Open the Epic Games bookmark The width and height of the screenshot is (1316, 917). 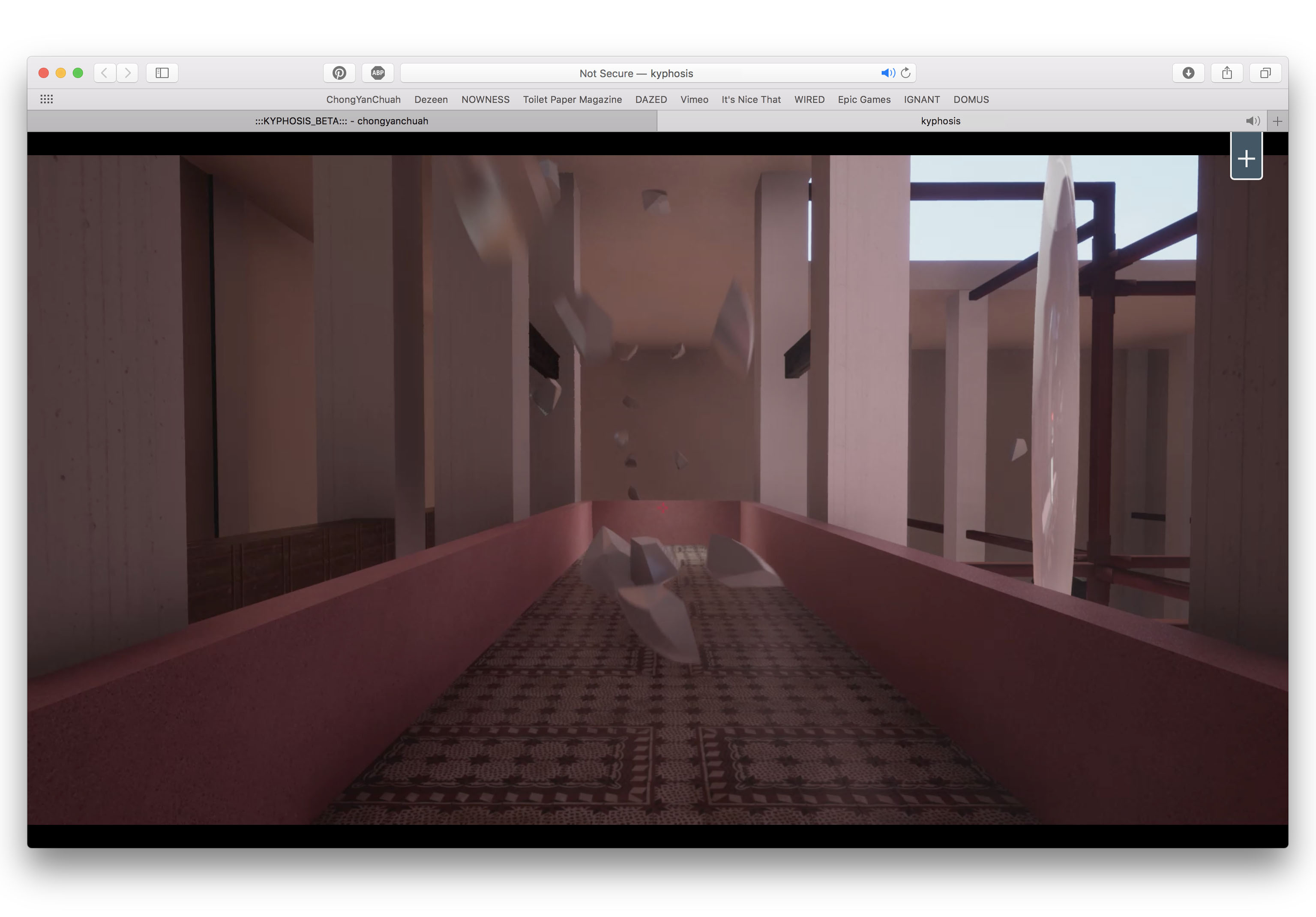point(864,99)
